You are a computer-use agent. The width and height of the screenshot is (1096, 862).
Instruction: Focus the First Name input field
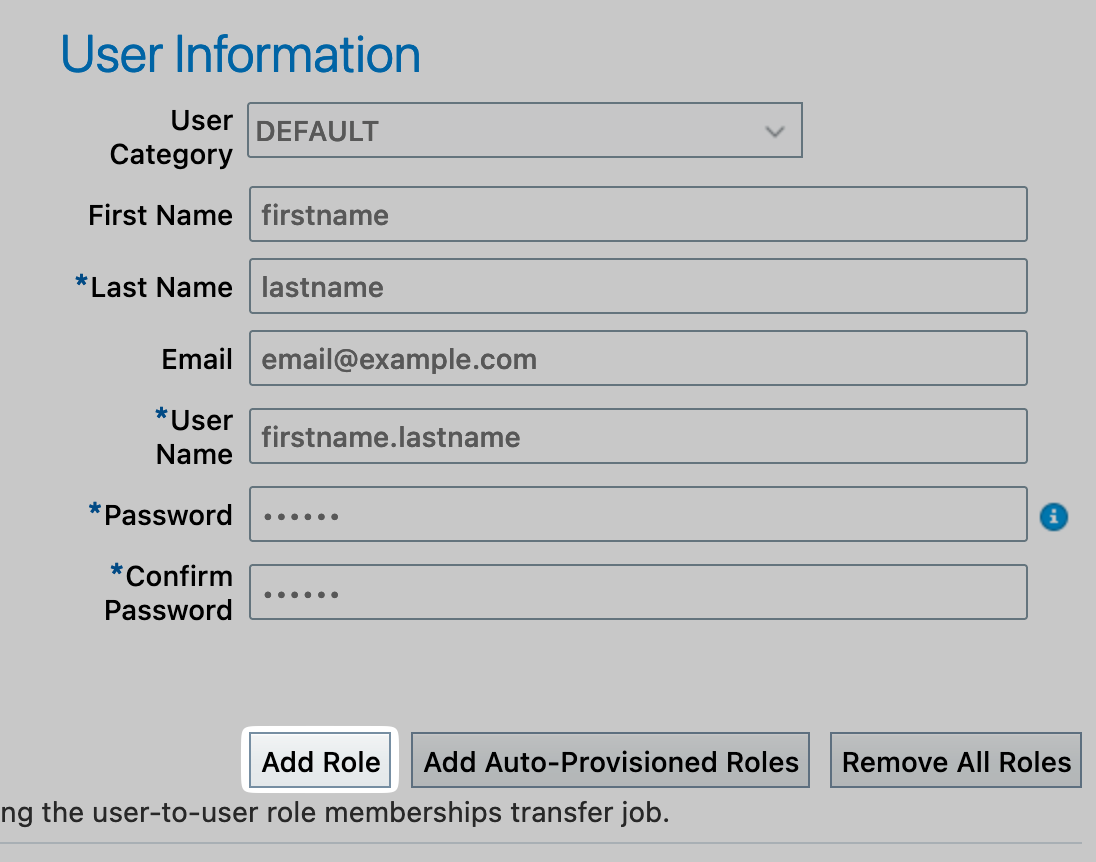638,215
